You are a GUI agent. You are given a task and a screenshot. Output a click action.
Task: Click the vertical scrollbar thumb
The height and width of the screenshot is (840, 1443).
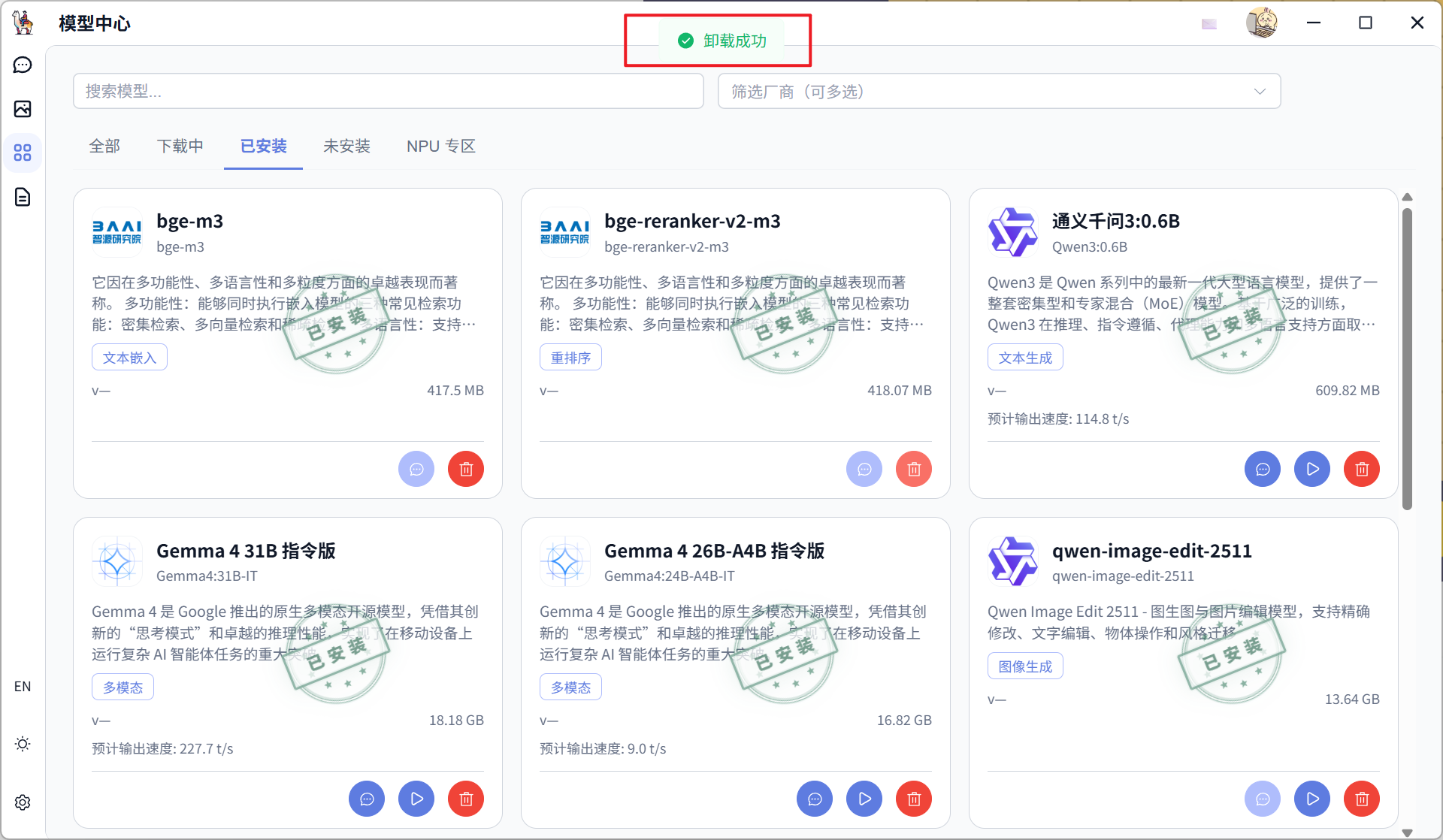(x=1407, y=359)
